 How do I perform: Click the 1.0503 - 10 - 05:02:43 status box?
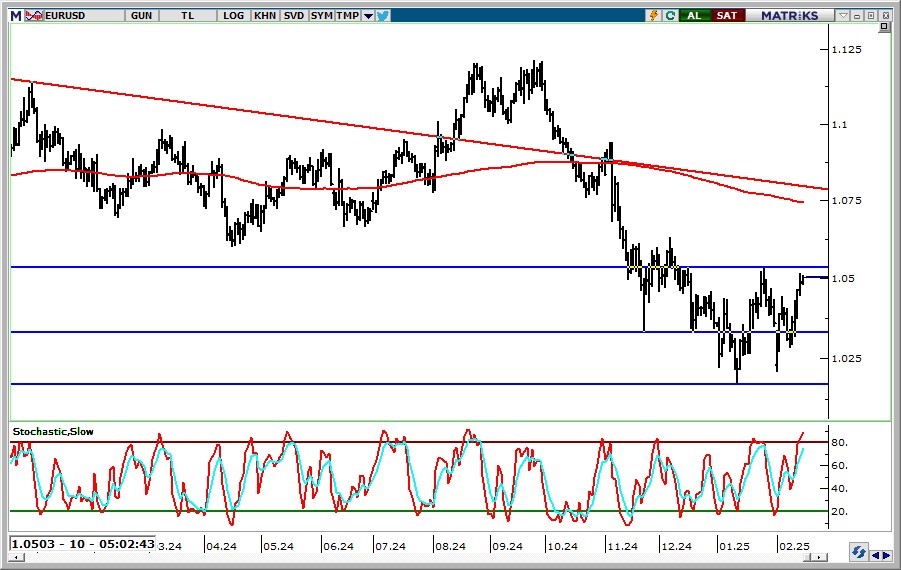click(x=83, y=544)
